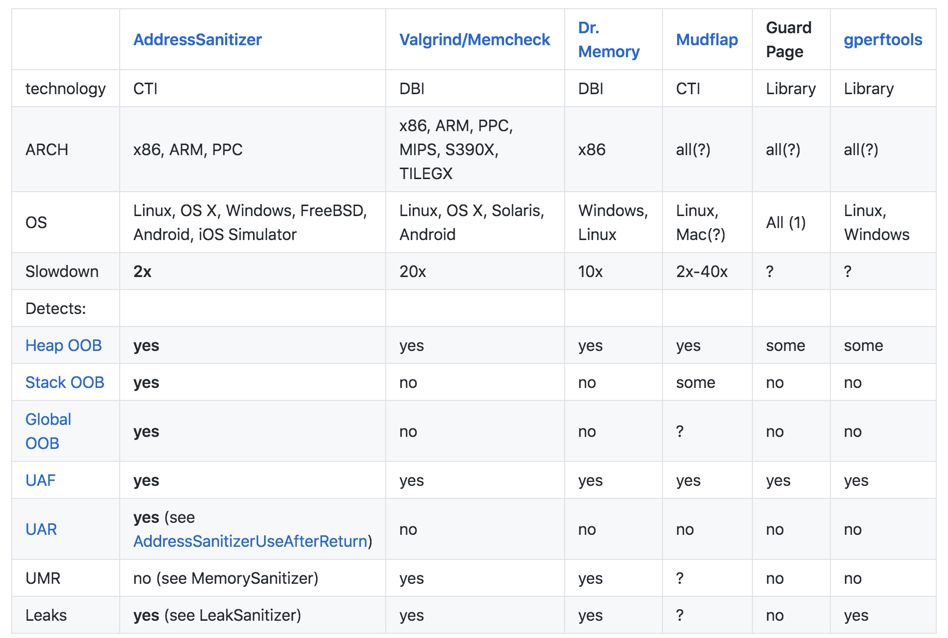This screenshot has height=638, width=948.
Task: Open the Dr. Memory link
Action: pos(608,40)
